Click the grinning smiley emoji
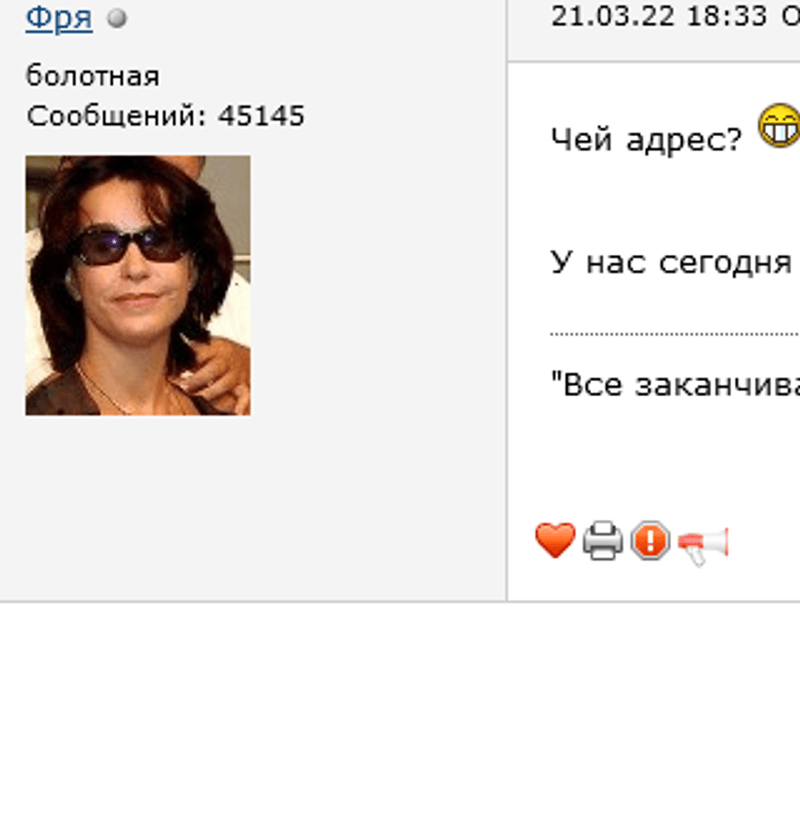The image size is (800, 818). (x=779, y=125)
